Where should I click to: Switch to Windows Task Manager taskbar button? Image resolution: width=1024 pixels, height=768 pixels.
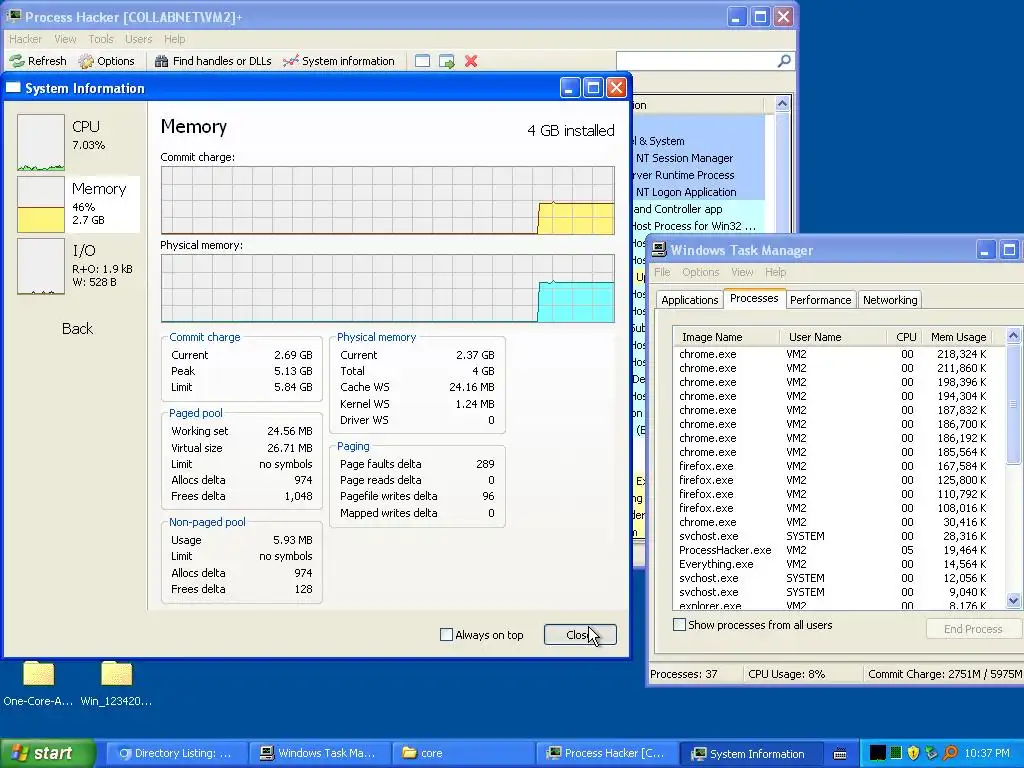click(321, 753)
